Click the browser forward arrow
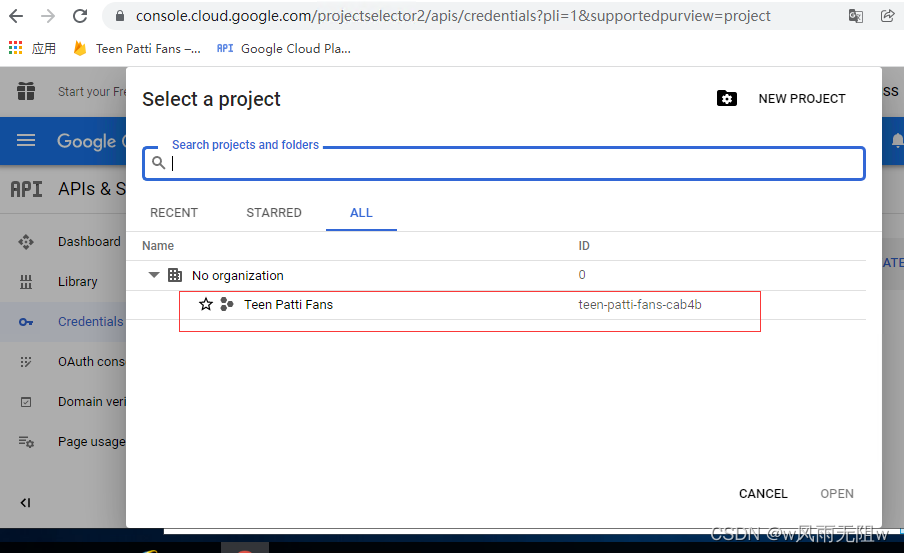 [48, 16]
